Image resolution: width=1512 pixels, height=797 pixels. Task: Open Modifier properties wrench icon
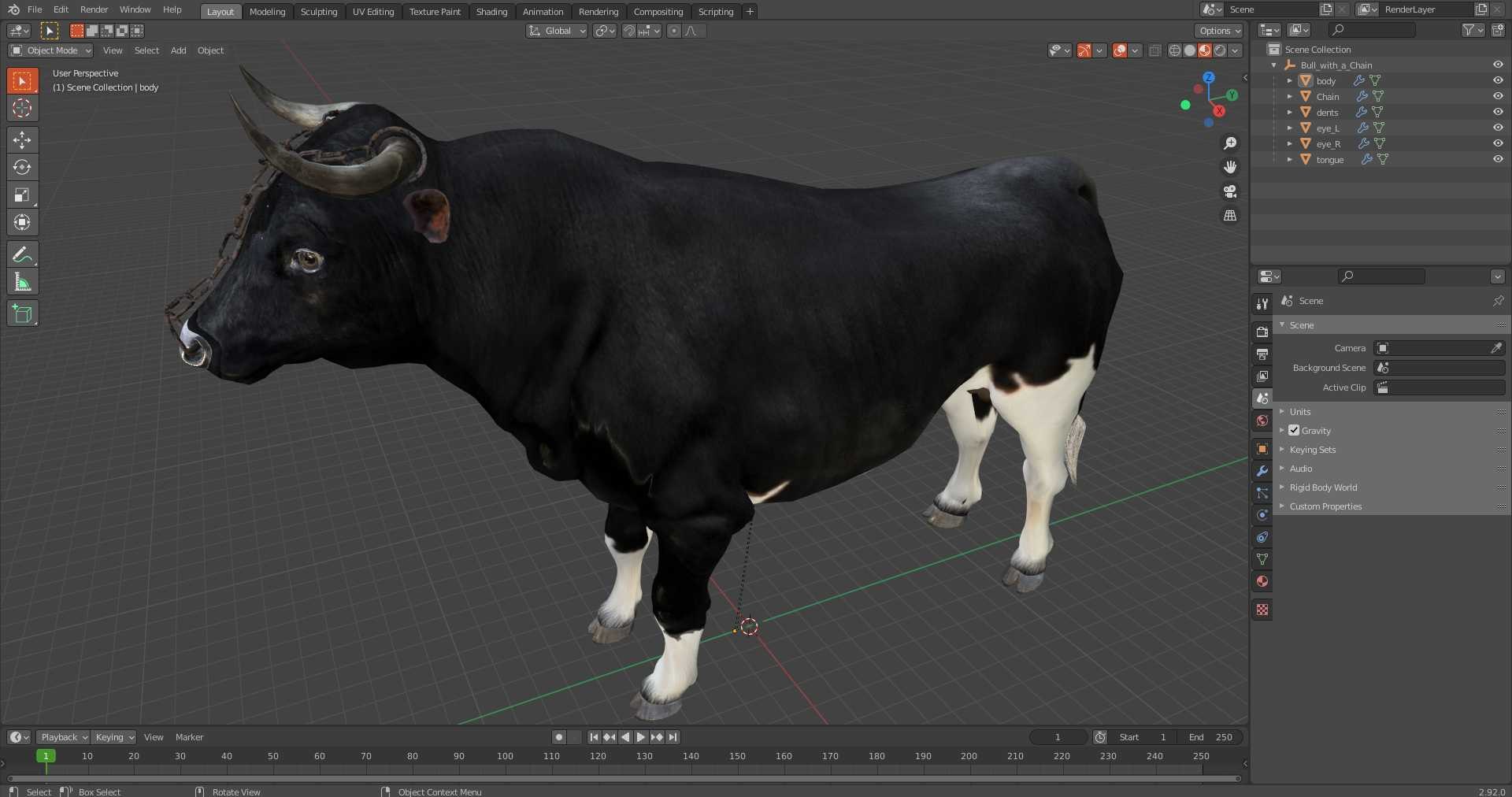pyautogui.click(x=1262, y=471)
